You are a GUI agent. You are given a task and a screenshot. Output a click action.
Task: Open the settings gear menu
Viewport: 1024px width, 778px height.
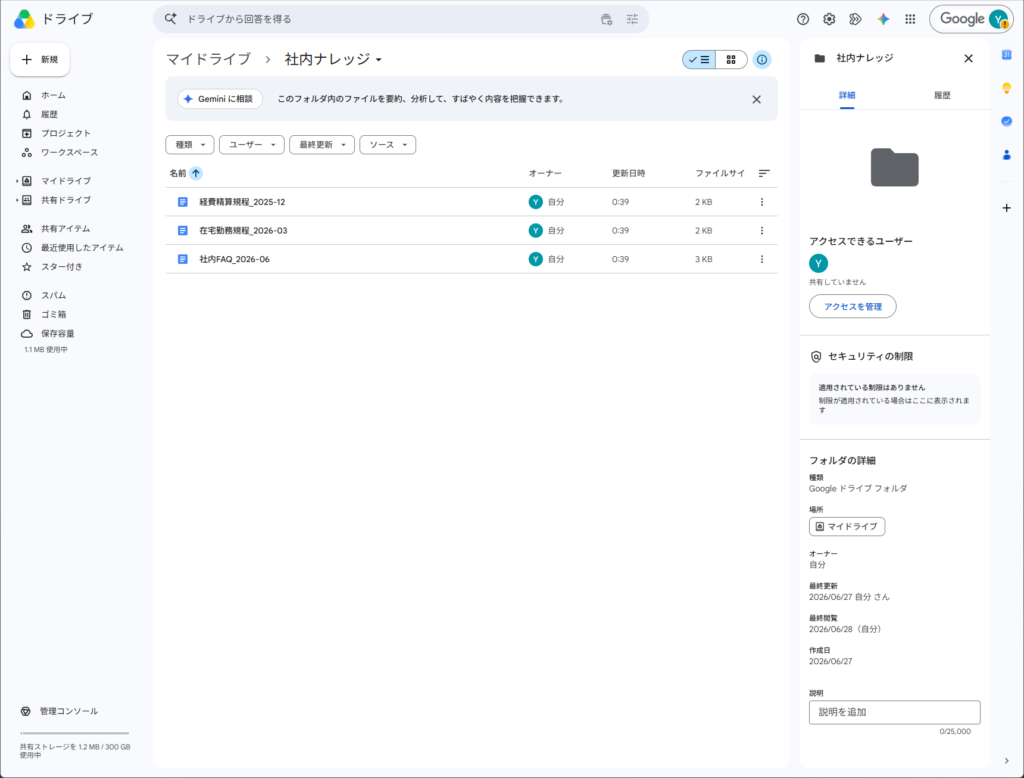click(829, 19)
